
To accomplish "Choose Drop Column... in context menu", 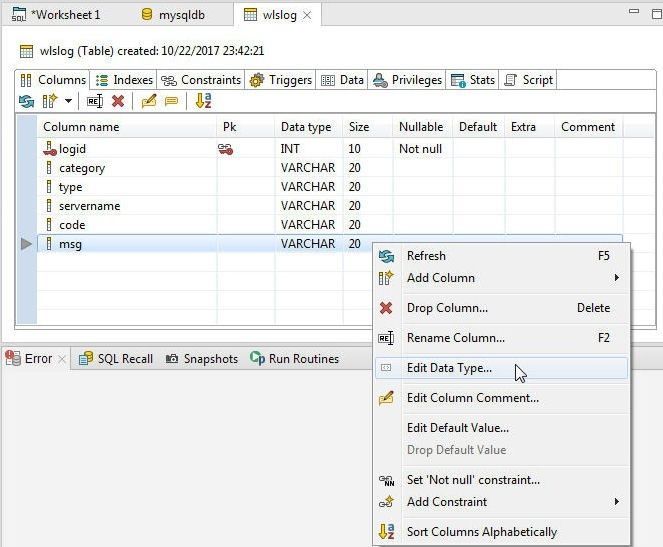I will click(501, 308).
